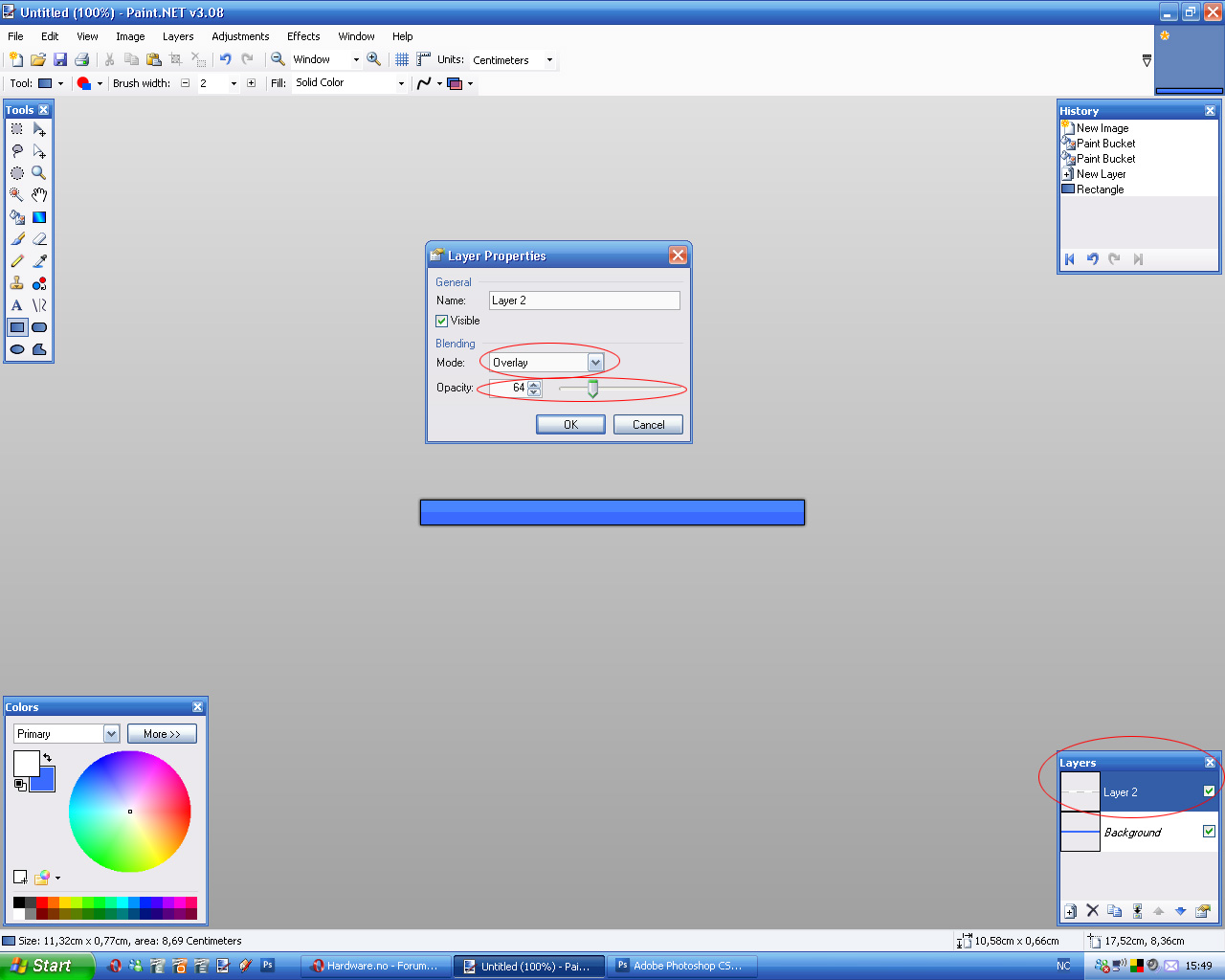Screen dimensions: 1225x980
Task: Click the Opacity slider handle
Action: point(593,389)
